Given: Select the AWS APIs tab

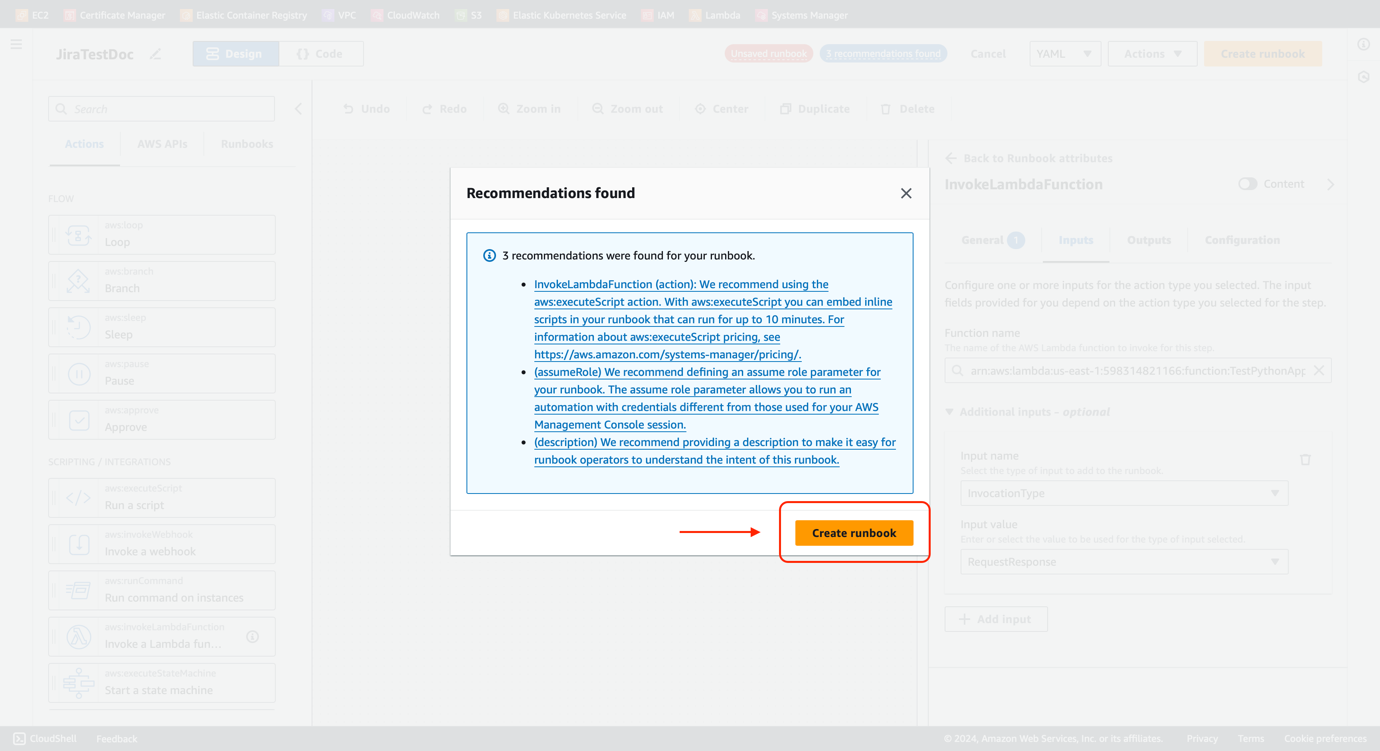Looking at the screenshot, I should [162, 144].
